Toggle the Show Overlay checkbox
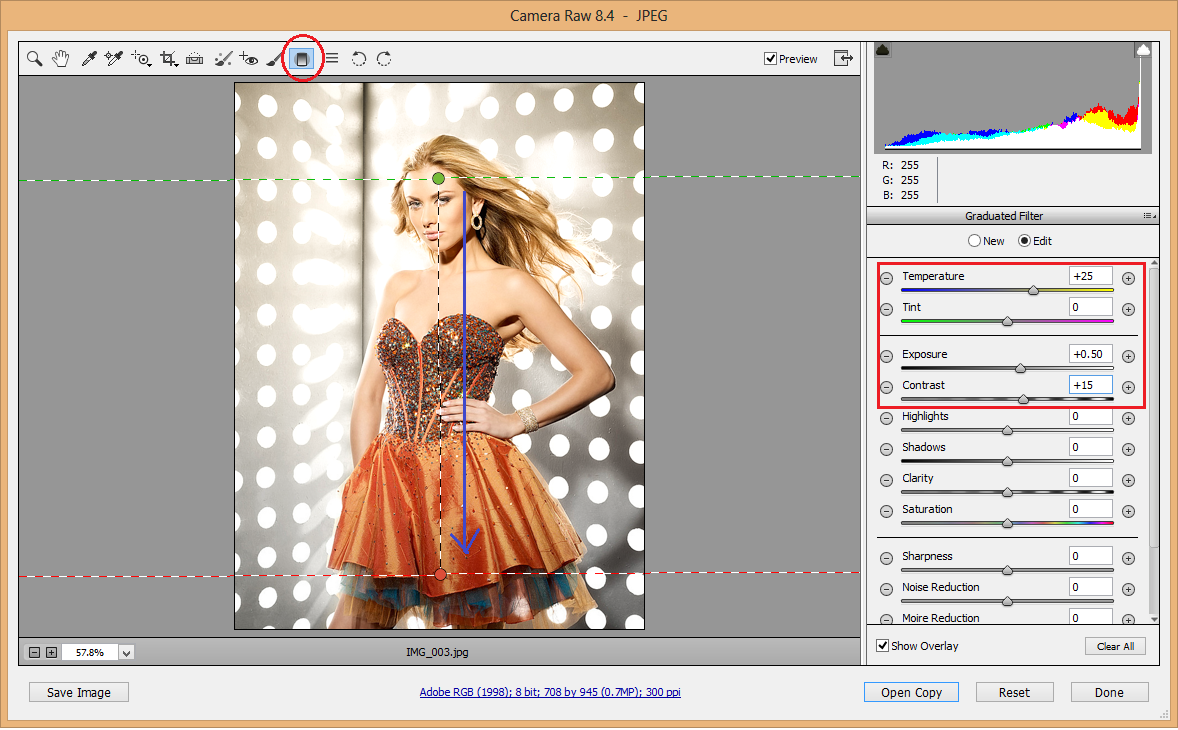The height and width of the screenshot is (730, 1178). 883,645
